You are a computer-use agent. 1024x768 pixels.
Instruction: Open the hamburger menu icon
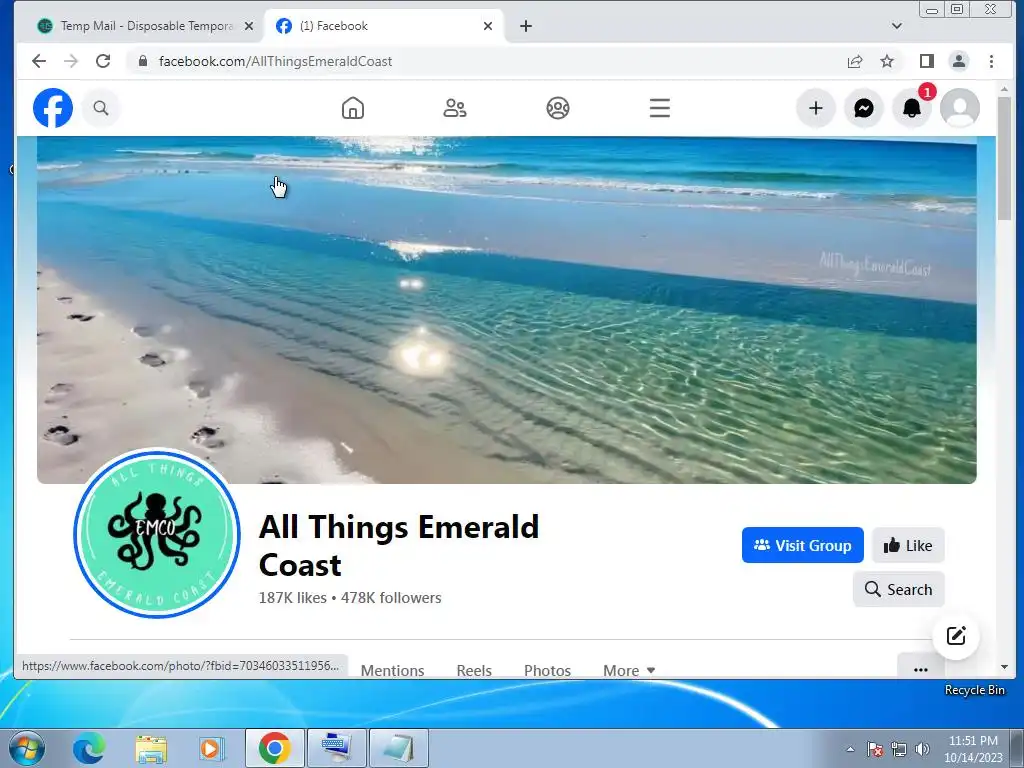tap(660, 108)
